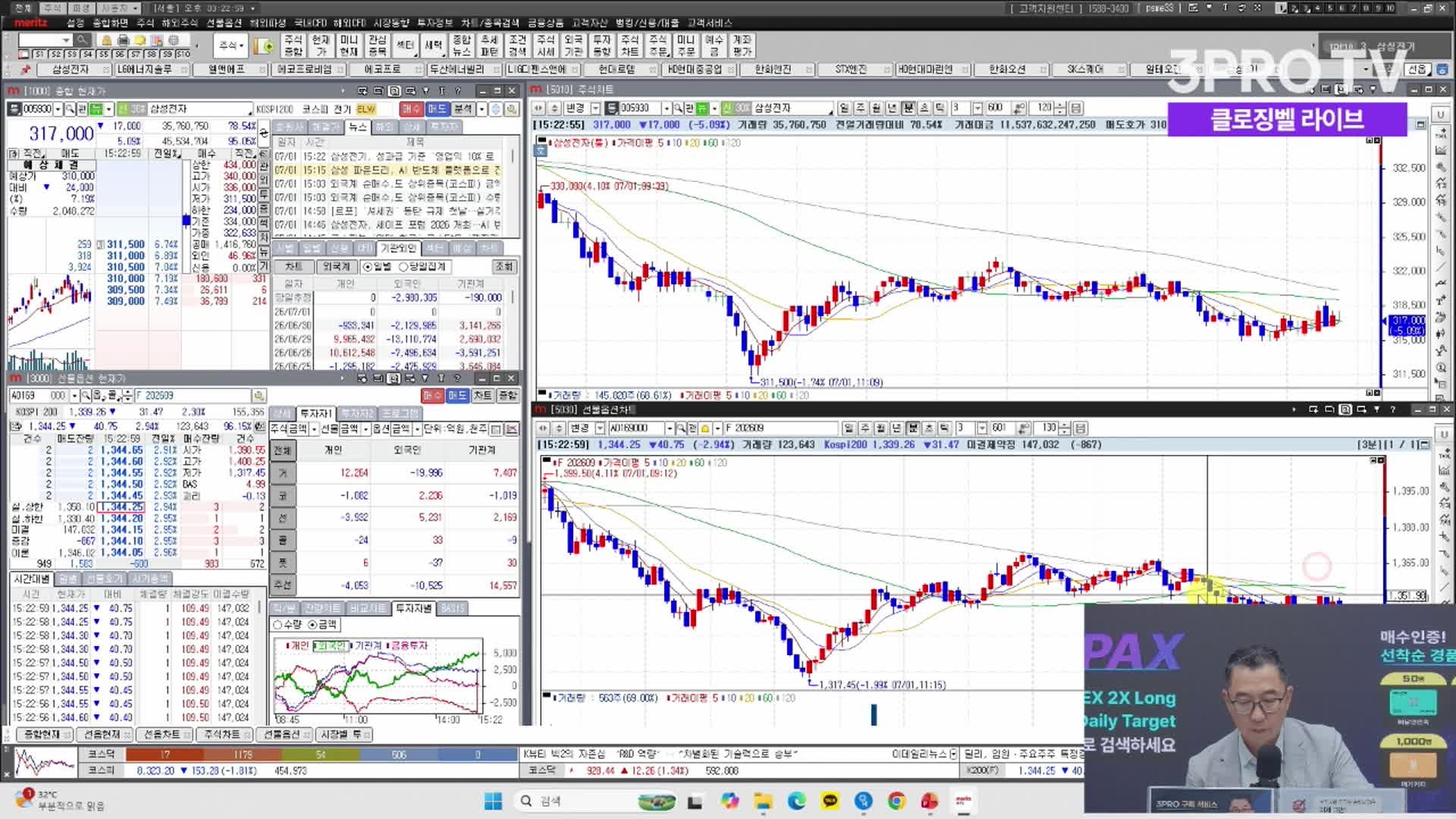Click the search icon beside the F 202609 field
The width and height of the screenshot is (1456, 819).
click(x=259, y=396)
